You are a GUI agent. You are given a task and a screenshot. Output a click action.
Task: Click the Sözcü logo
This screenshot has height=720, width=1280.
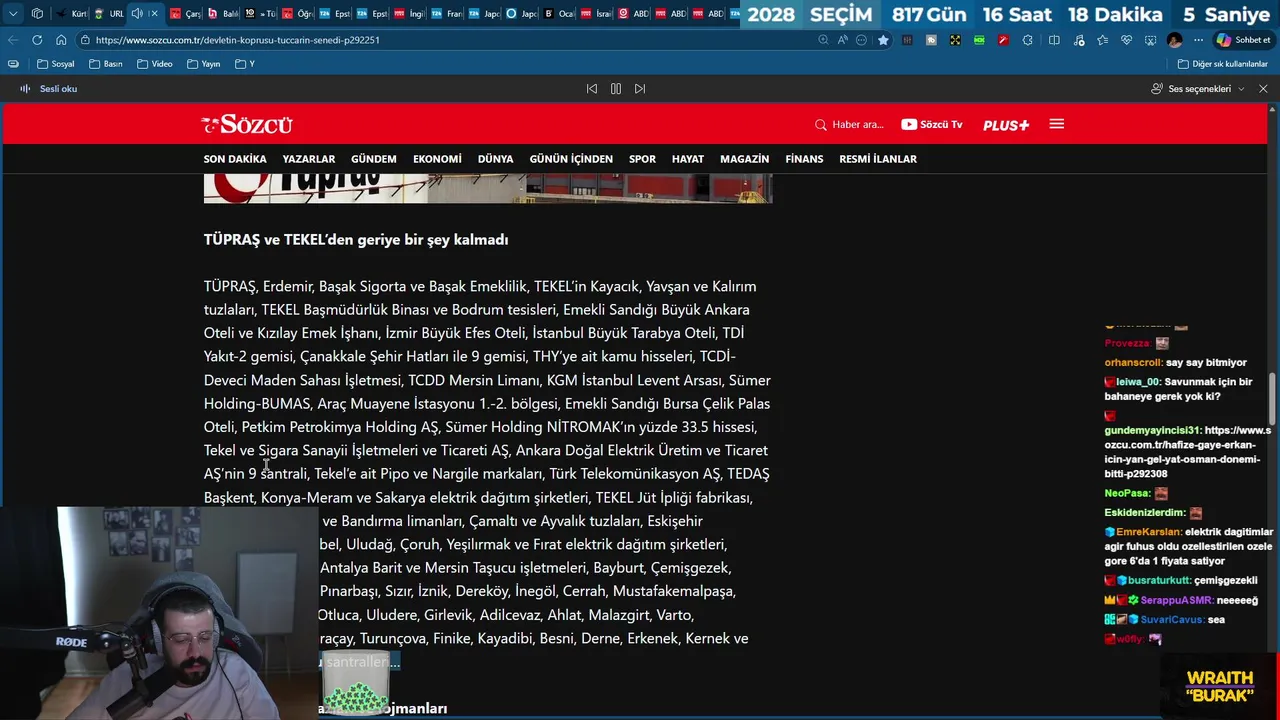click(247, 124)
